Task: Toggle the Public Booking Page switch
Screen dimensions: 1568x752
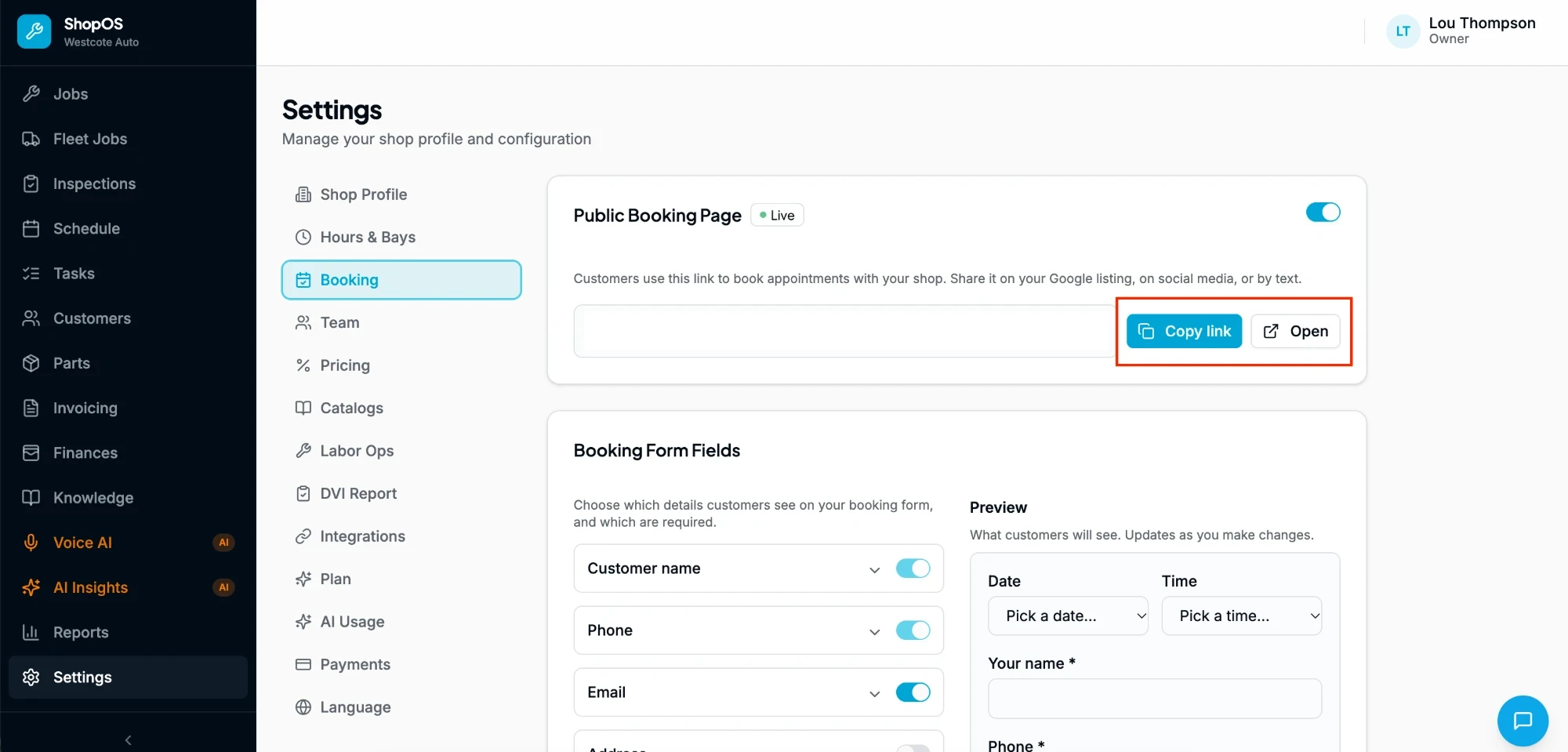Action: 1323,213
